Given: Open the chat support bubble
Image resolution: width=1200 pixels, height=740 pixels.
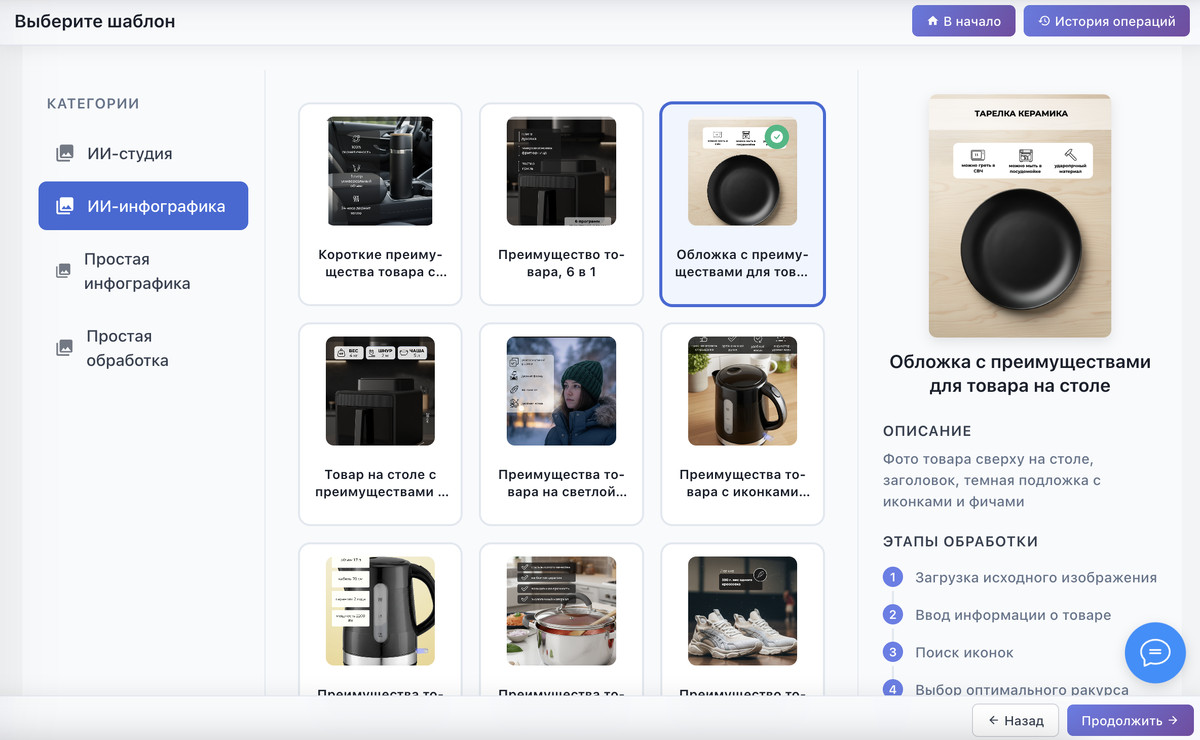Looking at the screenshot, I should click(x=1155, y=653).
